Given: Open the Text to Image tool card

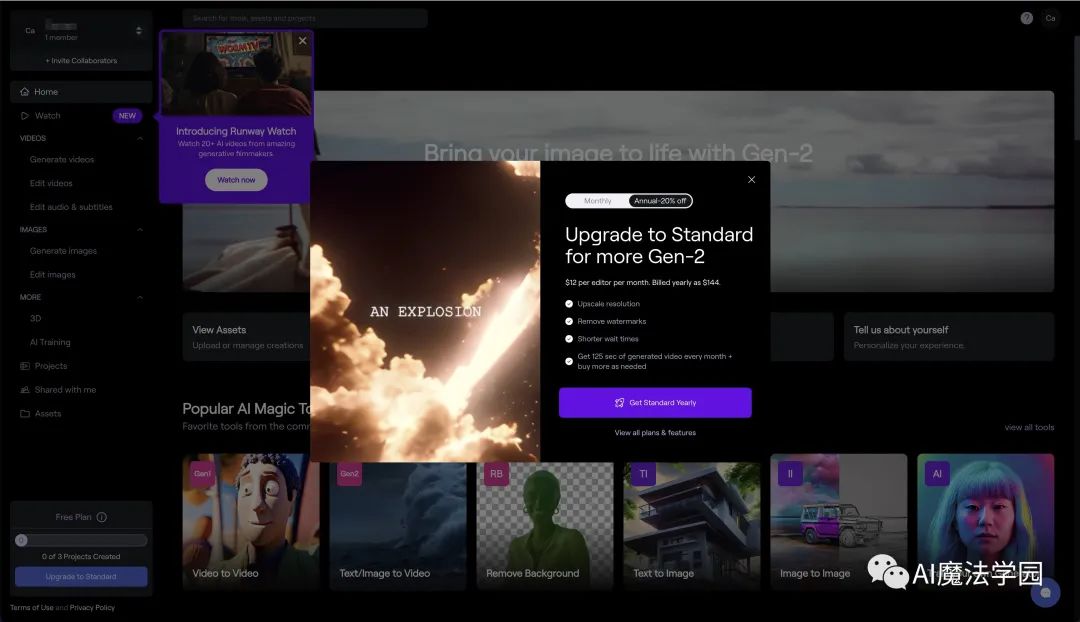Looking at the screenshot, I should coord(692,526).
